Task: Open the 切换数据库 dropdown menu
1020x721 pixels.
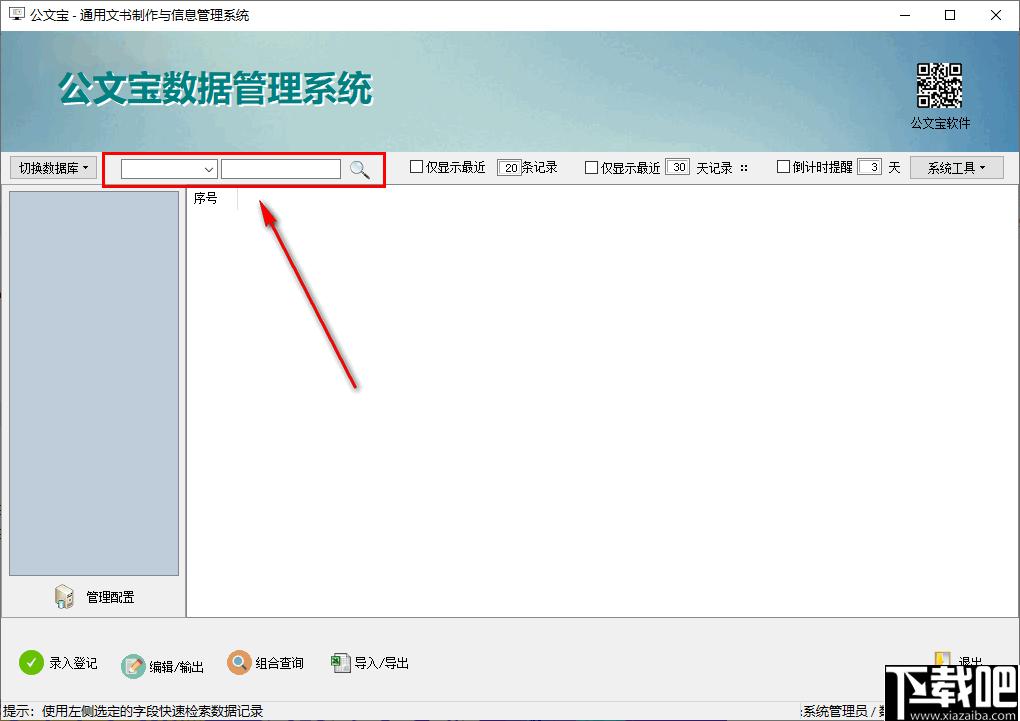Action: coord(53,168)
